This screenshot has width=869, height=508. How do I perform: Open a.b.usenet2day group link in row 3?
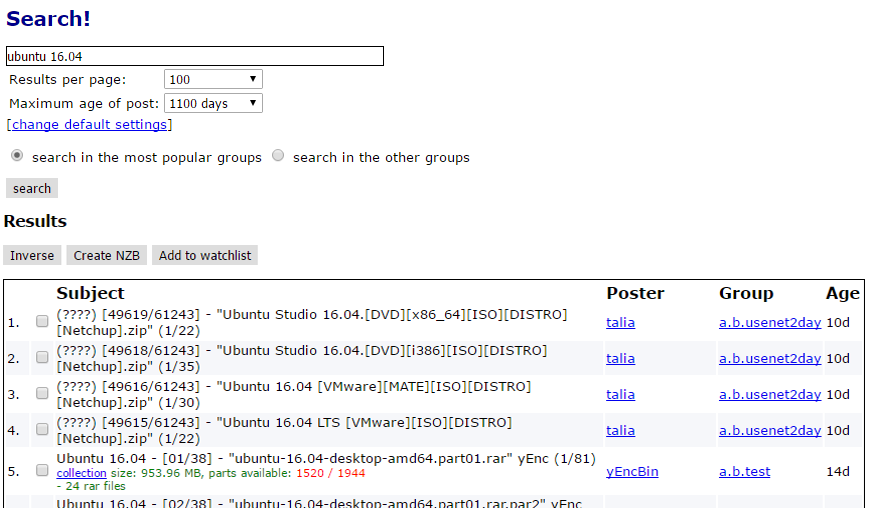pyautogui.click(x=770, y=394)
